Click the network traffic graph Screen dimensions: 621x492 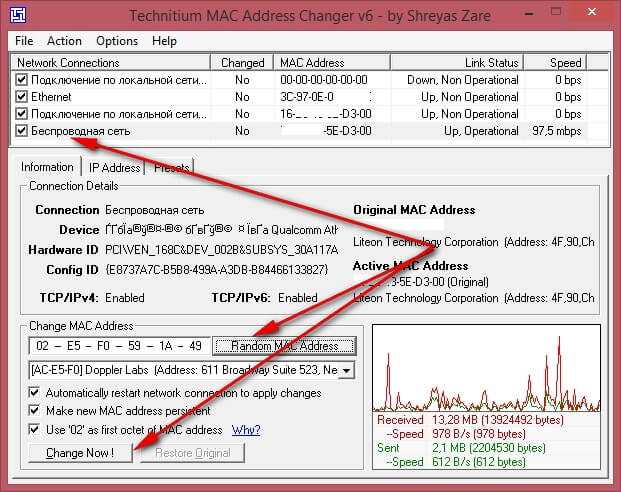pos(486,368)
